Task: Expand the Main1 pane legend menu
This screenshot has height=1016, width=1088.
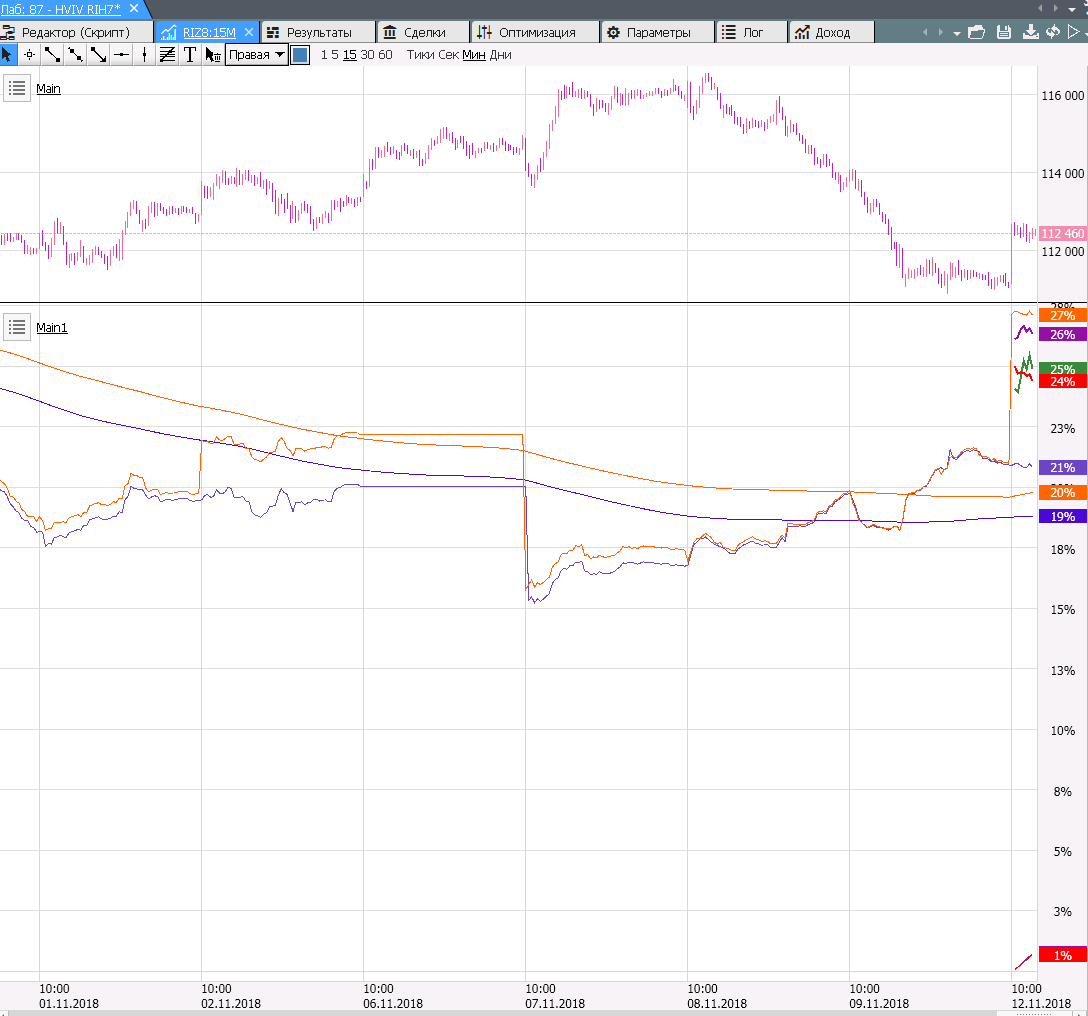Action: click(17, 327)
